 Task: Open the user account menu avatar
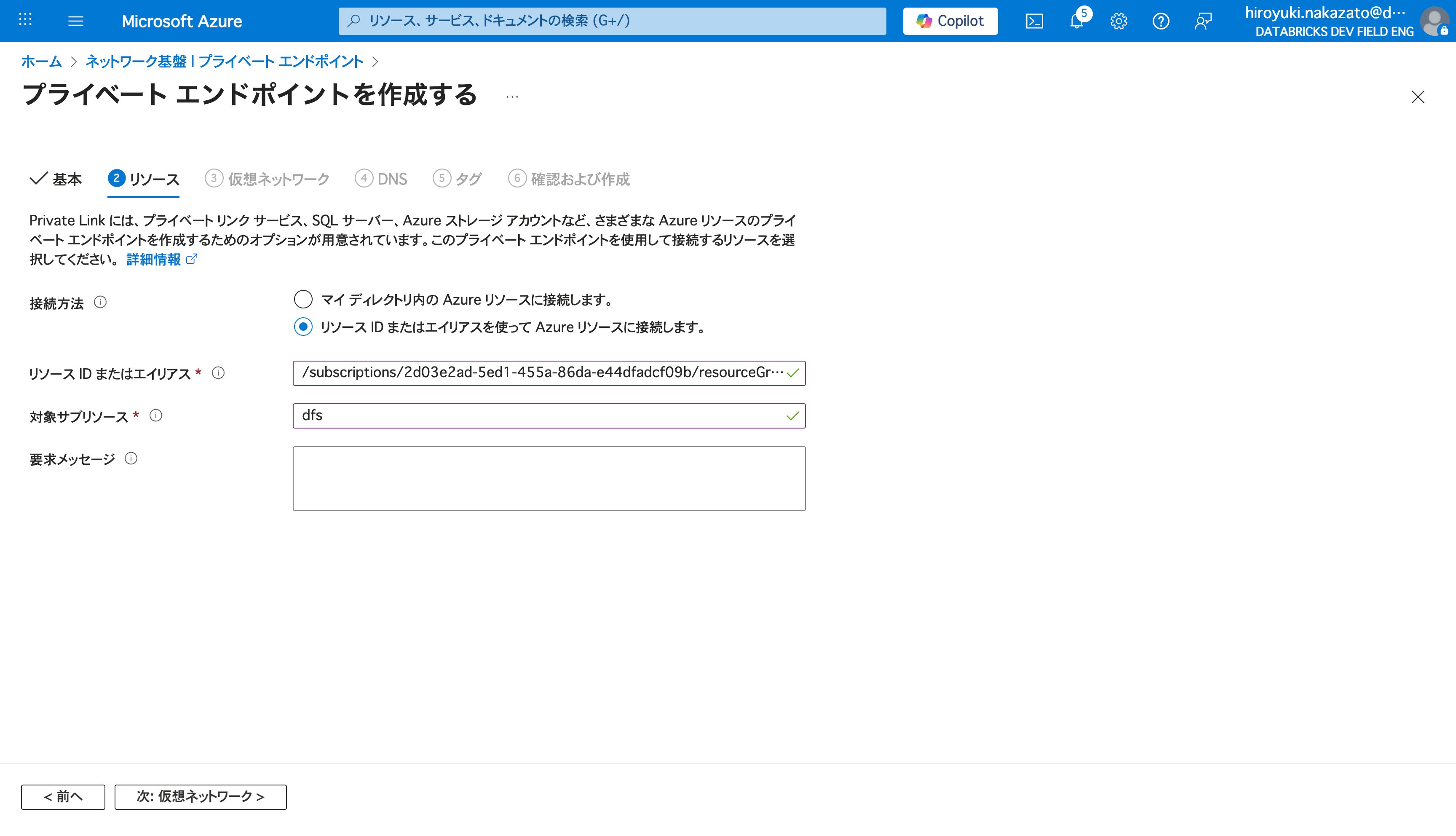click(1434, 21)
